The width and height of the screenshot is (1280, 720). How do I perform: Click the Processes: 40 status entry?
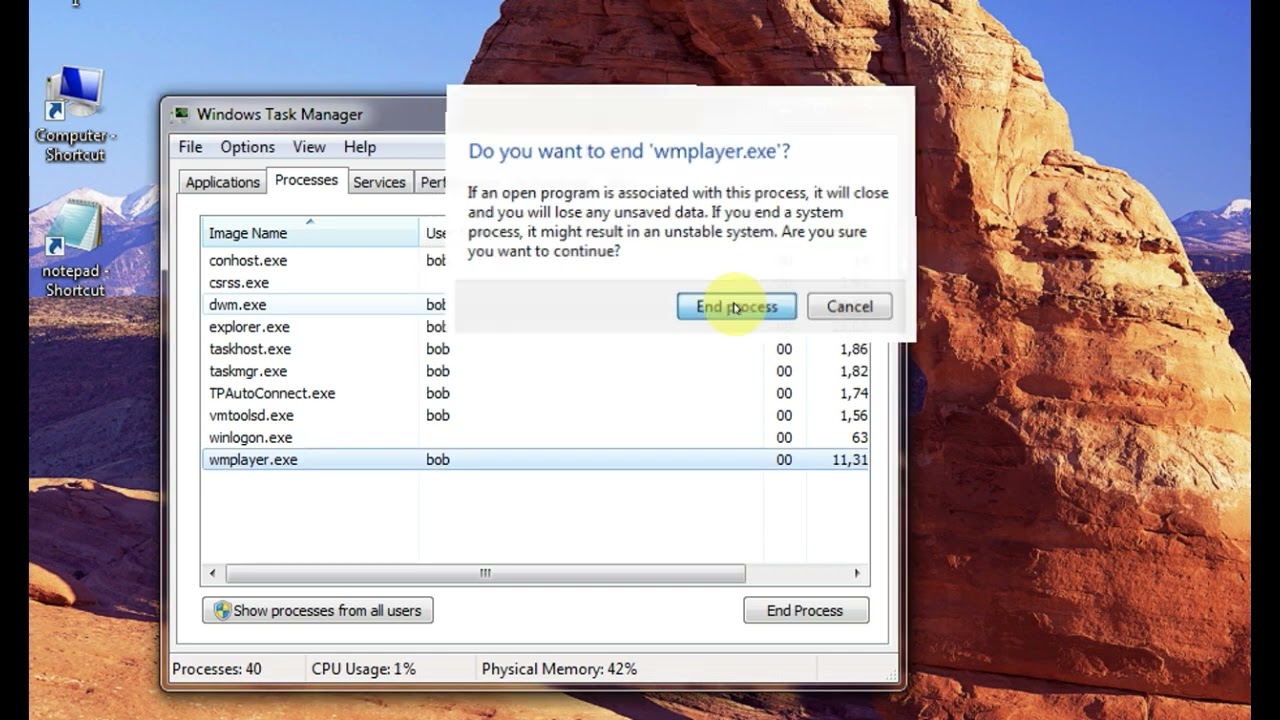click(217, 669)
